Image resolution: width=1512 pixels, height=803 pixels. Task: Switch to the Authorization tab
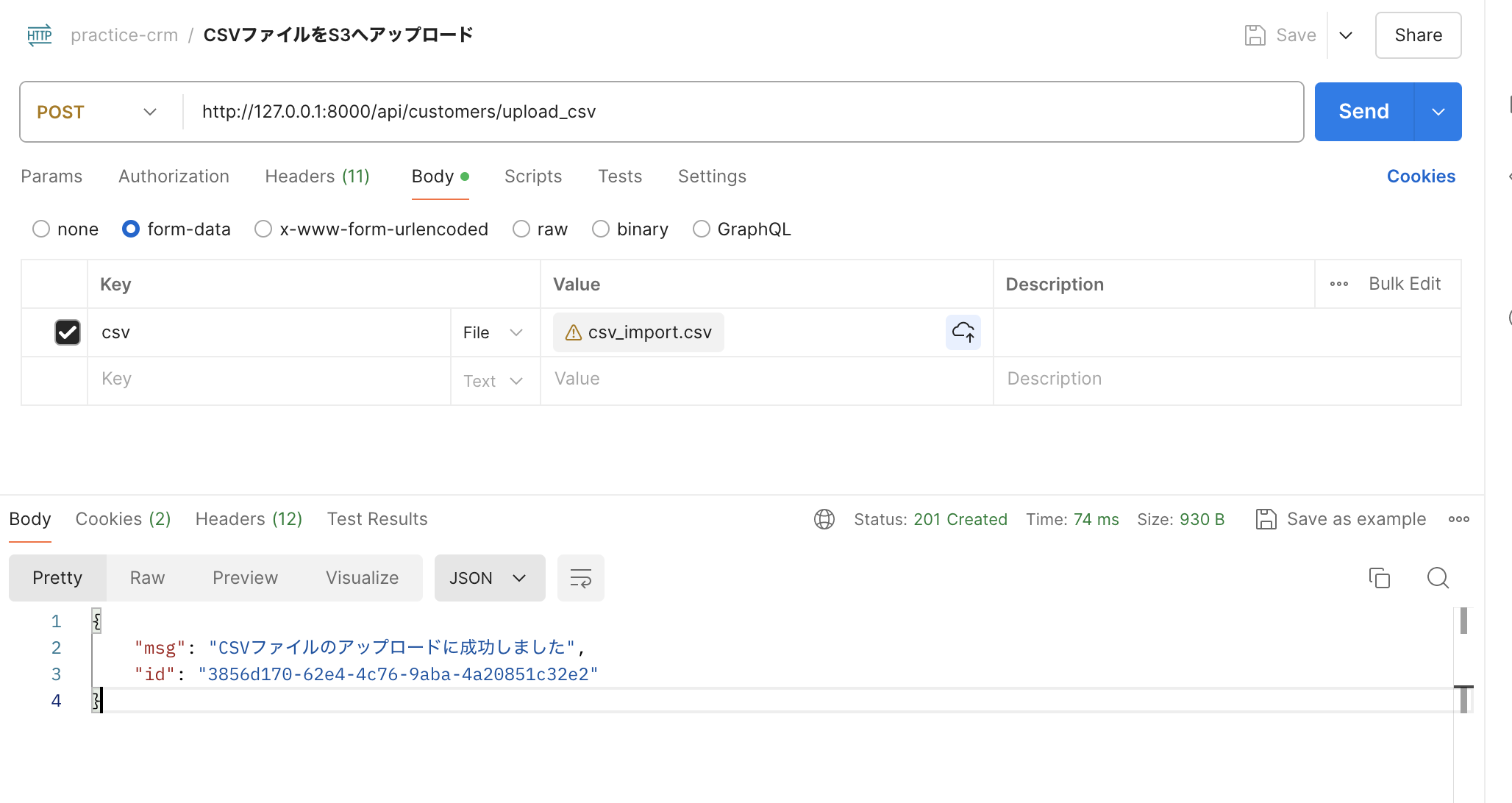click(x=174, y=176)
